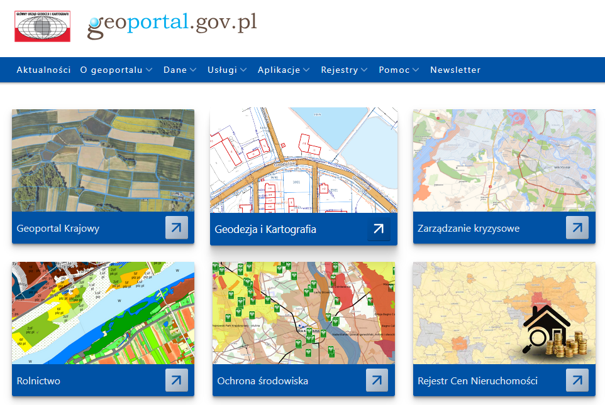Click the Zarządzanie kryzysowe map thumbnail

[504, 160]
